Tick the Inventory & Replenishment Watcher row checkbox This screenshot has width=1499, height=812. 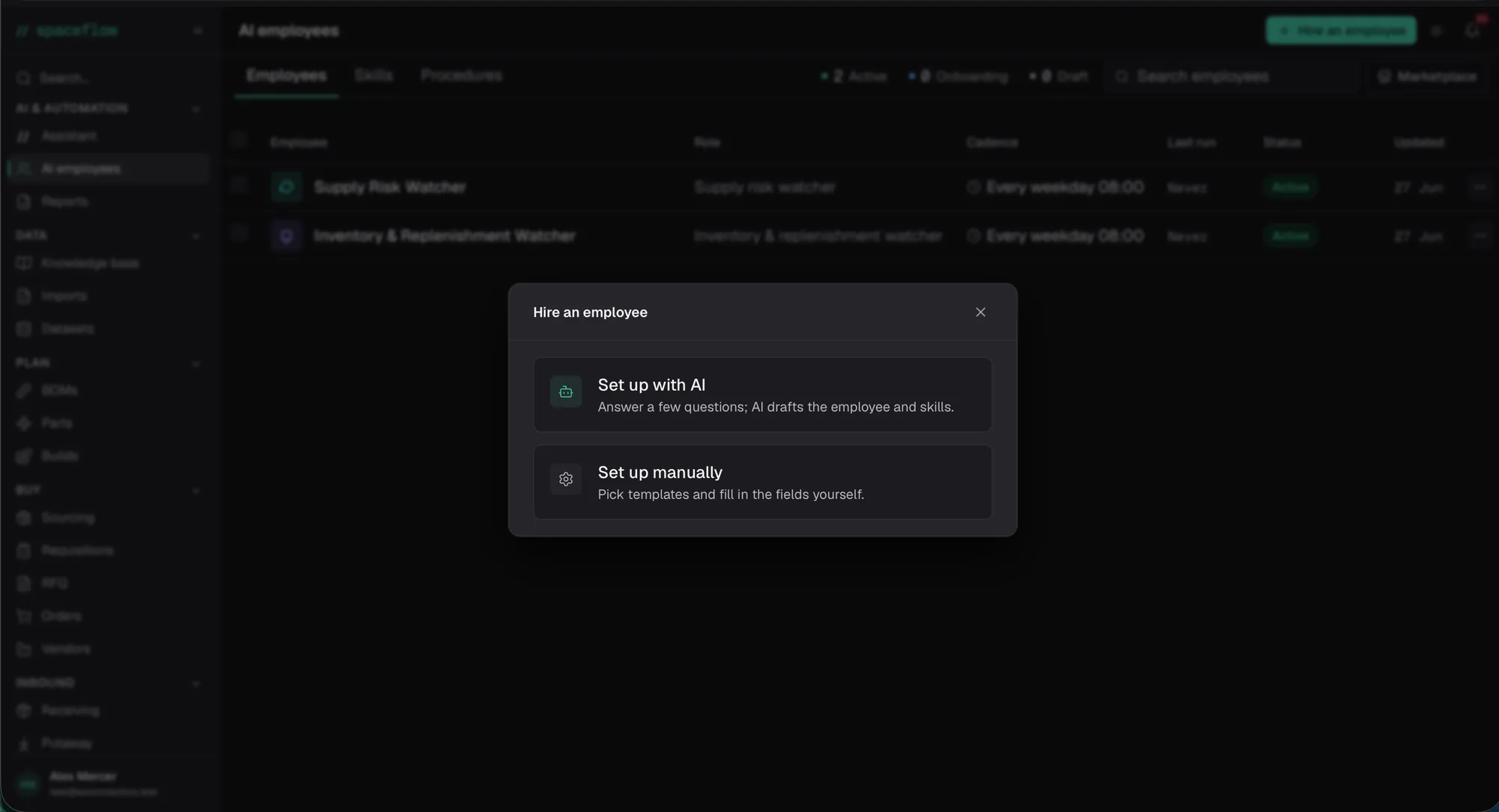(239, 234)
